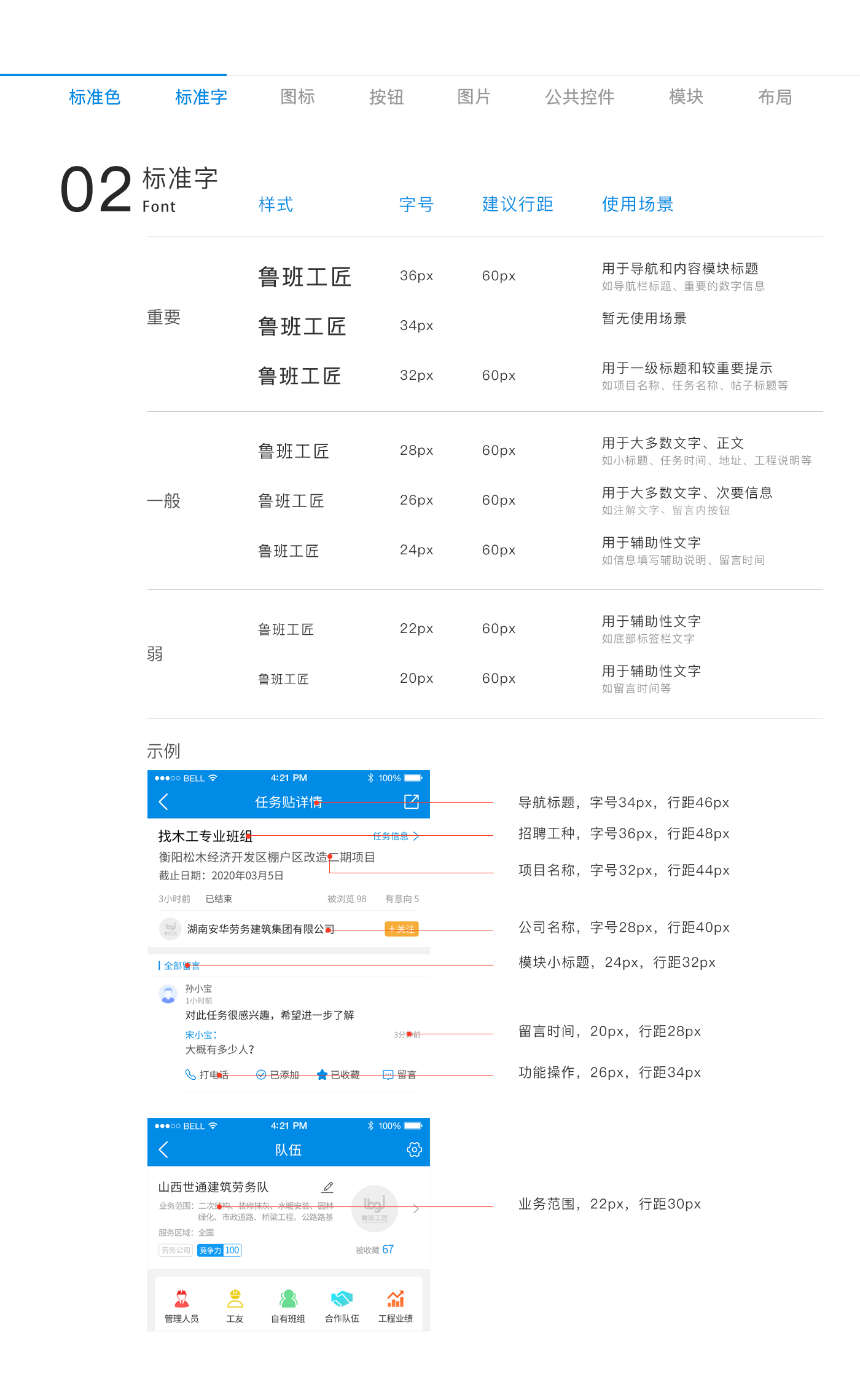
Task: Tap the company logo avatar beside 湖南安华
Action: pos(170,929)
